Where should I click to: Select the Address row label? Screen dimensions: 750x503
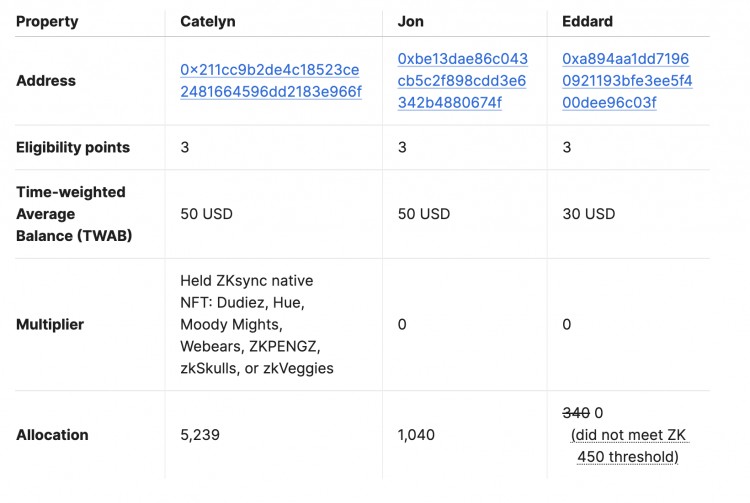(46, 80)
